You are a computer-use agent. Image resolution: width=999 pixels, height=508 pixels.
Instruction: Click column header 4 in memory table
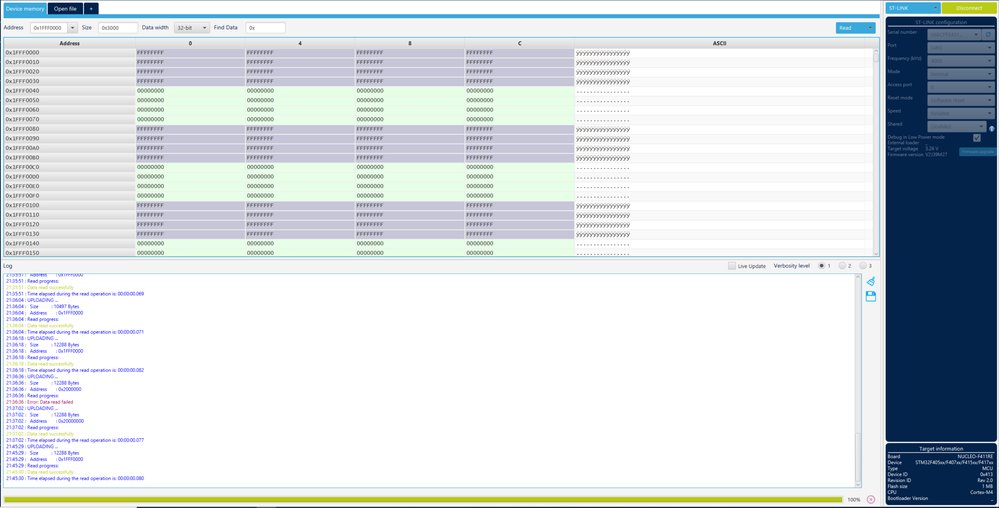(x=300, y=43)
